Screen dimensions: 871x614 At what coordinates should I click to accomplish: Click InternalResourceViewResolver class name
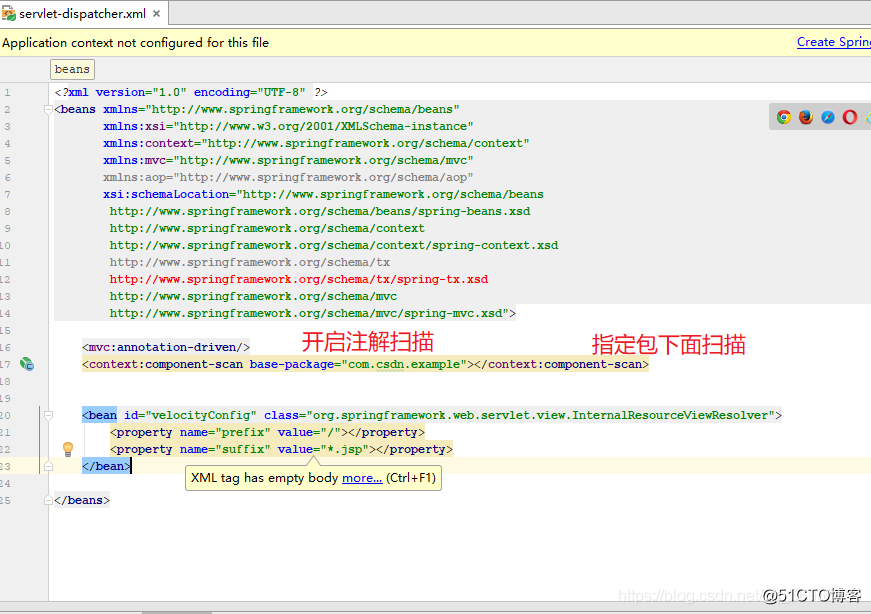pos(670,415)
